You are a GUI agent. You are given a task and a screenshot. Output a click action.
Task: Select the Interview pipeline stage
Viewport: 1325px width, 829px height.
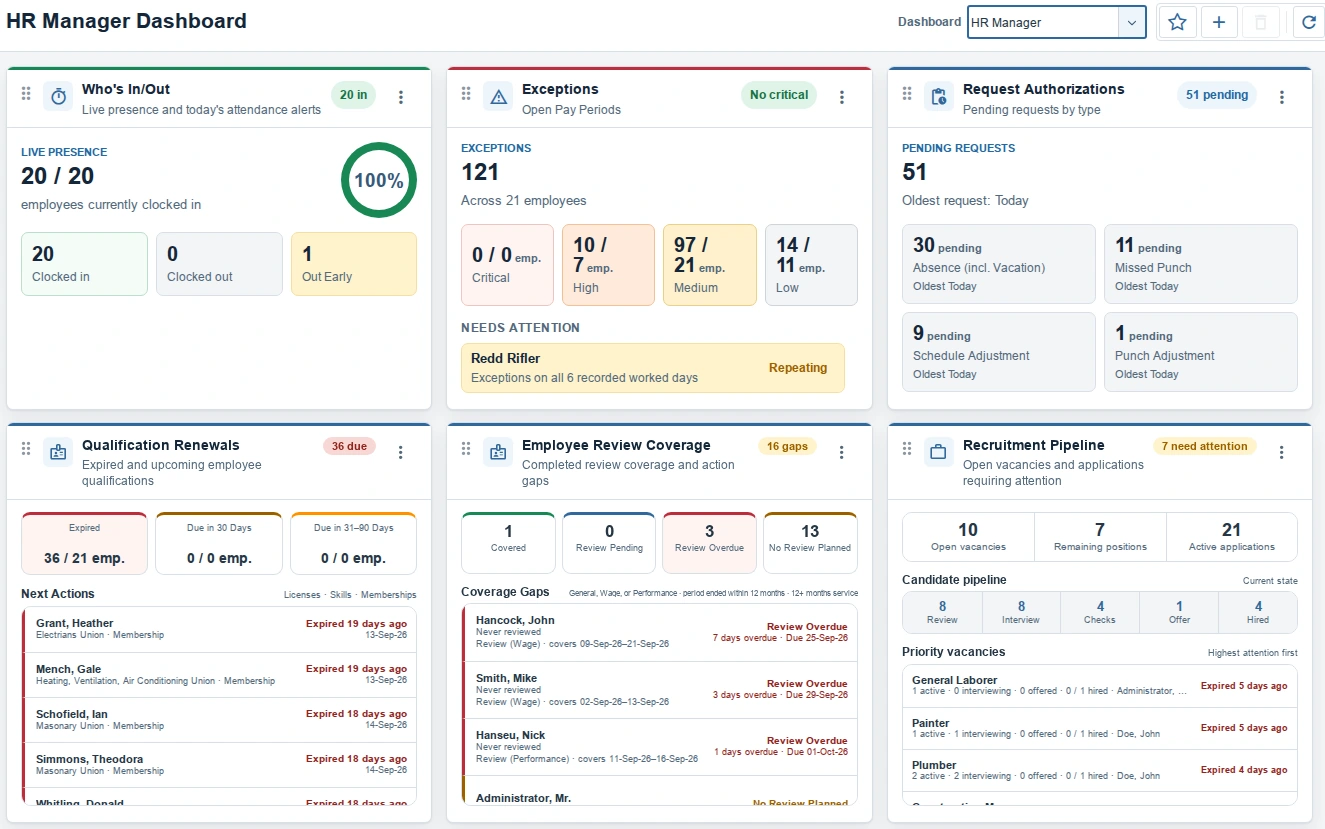click(x=1021, y=612)
